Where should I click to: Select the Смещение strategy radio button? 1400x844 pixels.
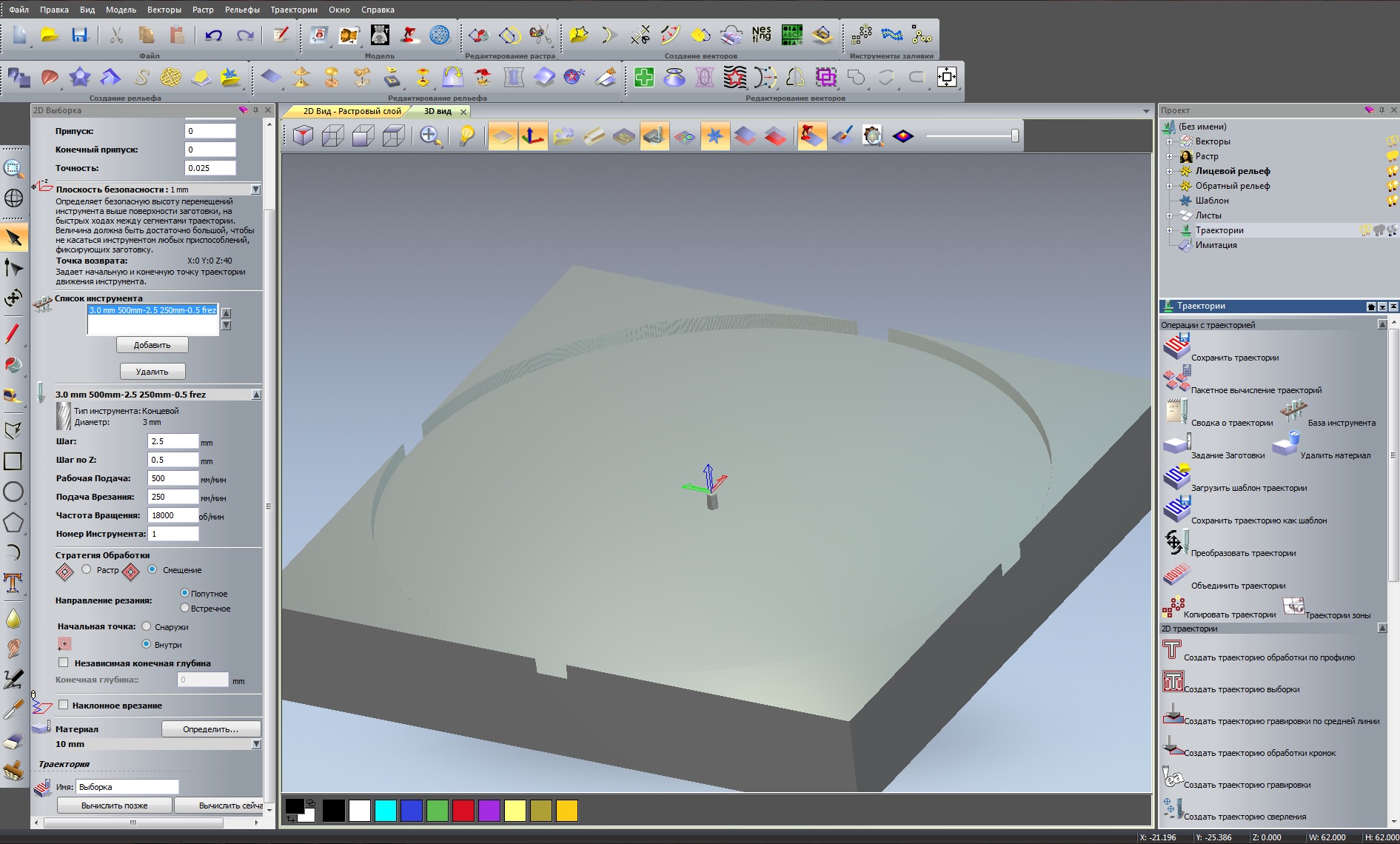point(152,569)
